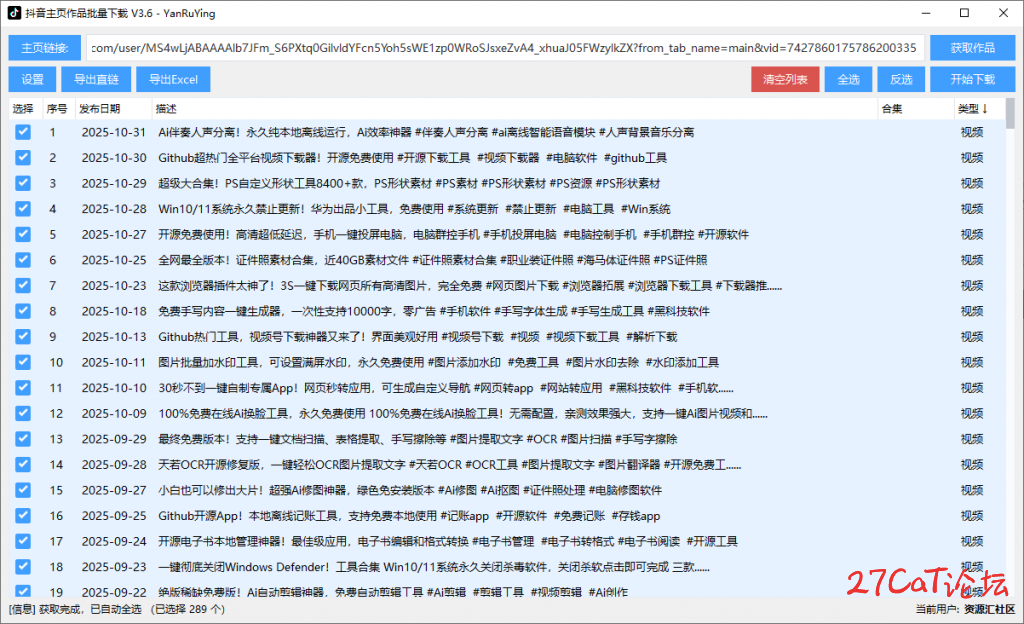The width and height of the screenshot is (1024, 624).
Task: Export list with the 导出Excel button
Action: [174, 79]
